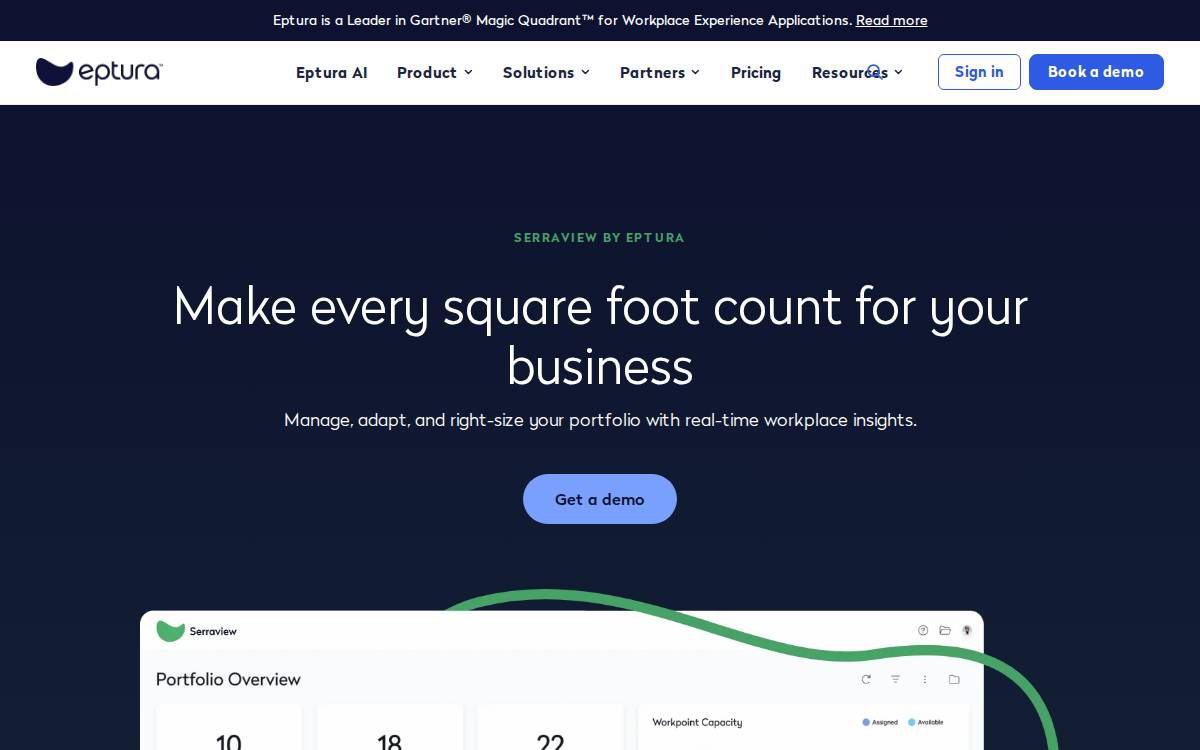Image resolution: width=1200 pixels, height=750 pixels.
Task: Open the Pricing page
Action: [x=756, y=72]
